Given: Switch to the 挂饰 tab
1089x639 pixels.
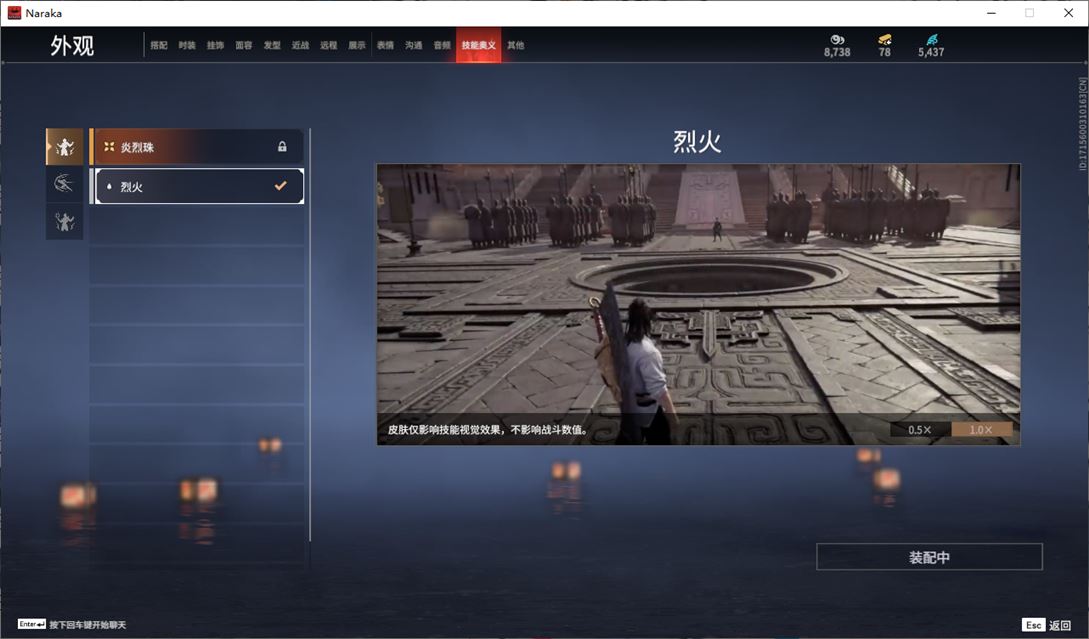Looking at the screenshot, I should 215,45.
